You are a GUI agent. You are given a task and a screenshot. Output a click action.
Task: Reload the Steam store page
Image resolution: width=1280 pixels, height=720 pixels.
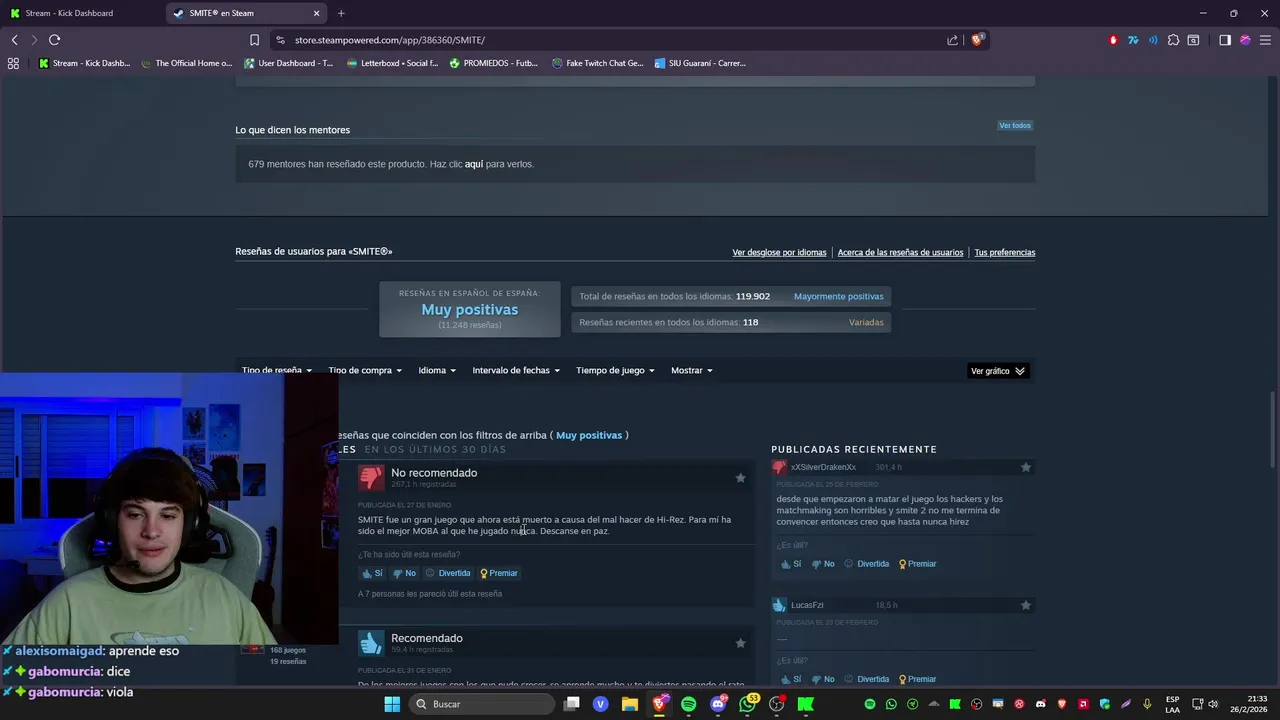click(x=54, y=40)
